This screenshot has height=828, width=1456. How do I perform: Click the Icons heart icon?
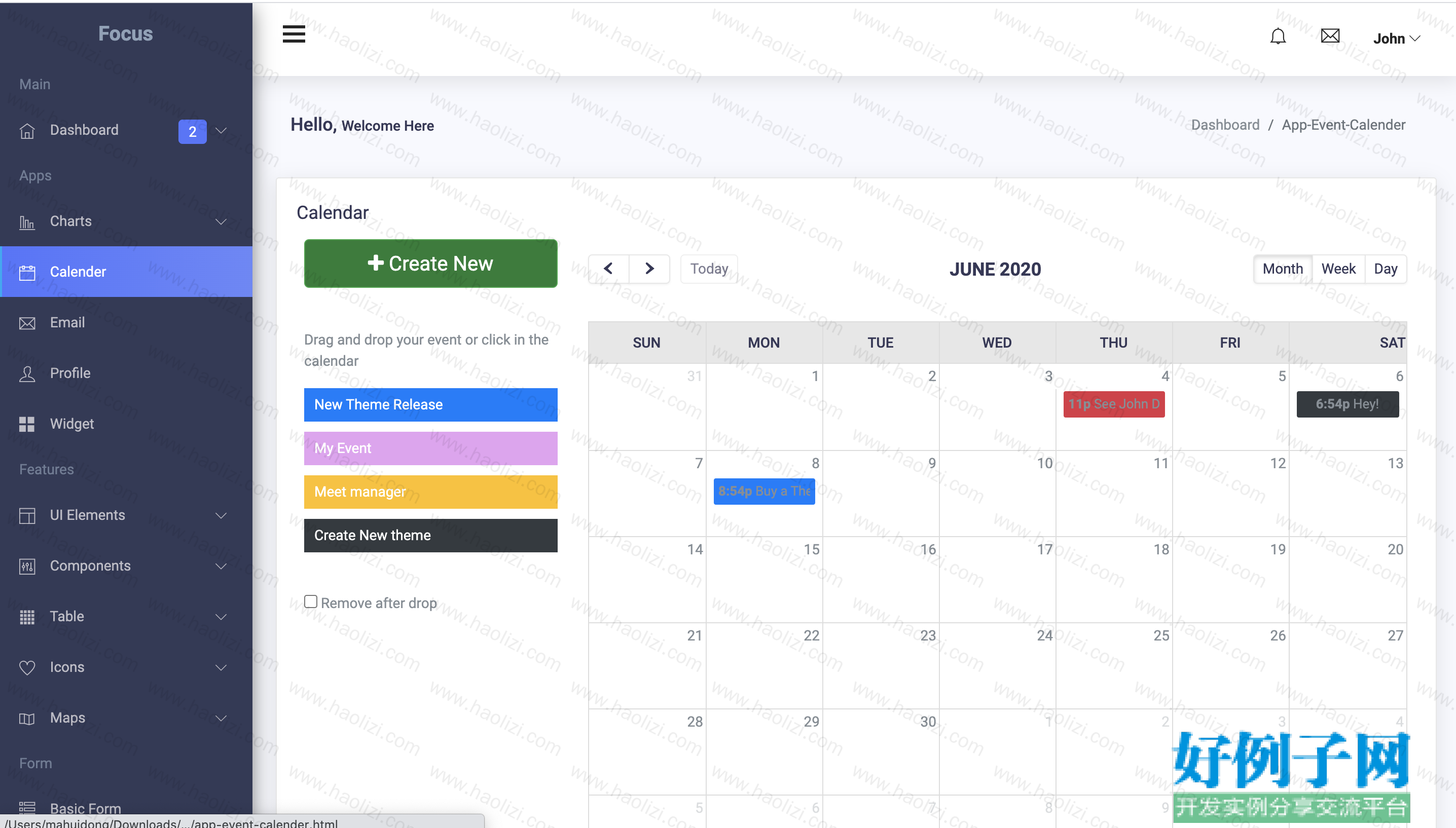(27, 667)
